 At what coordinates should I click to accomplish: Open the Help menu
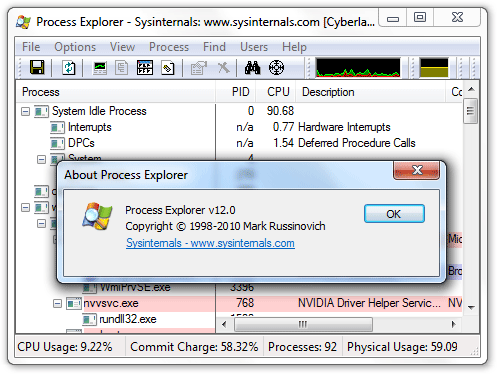coord(294,47)
